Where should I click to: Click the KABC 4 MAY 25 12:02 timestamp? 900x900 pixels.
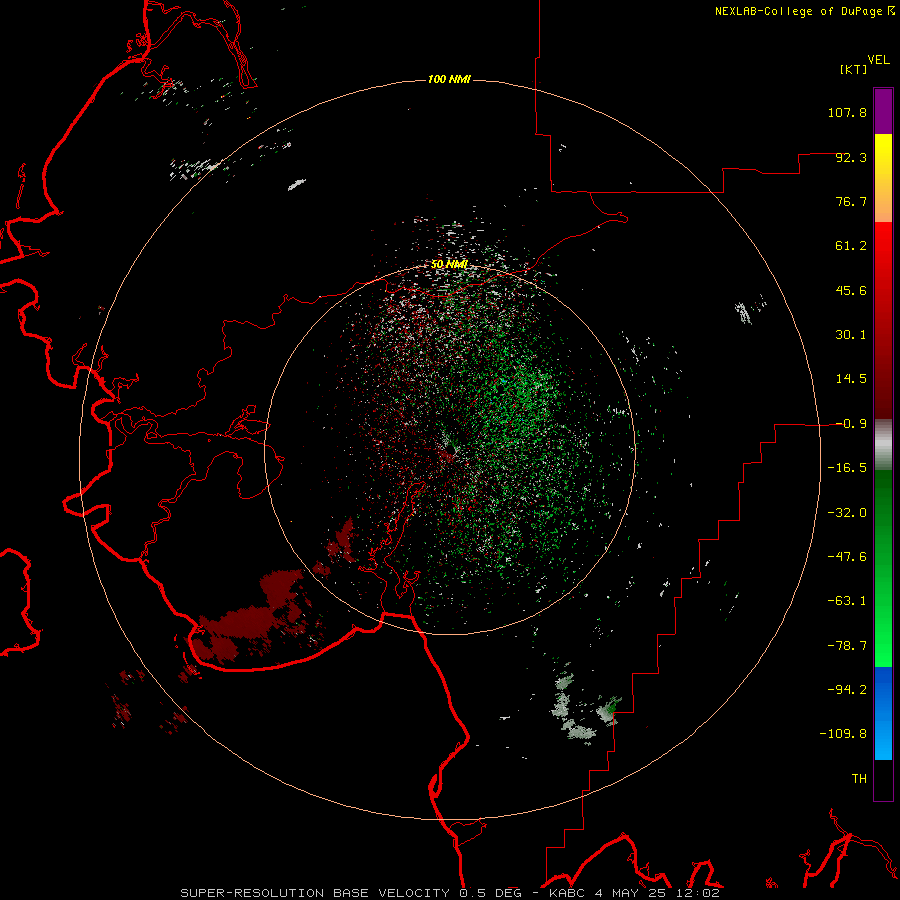click(x=634, y=893)
